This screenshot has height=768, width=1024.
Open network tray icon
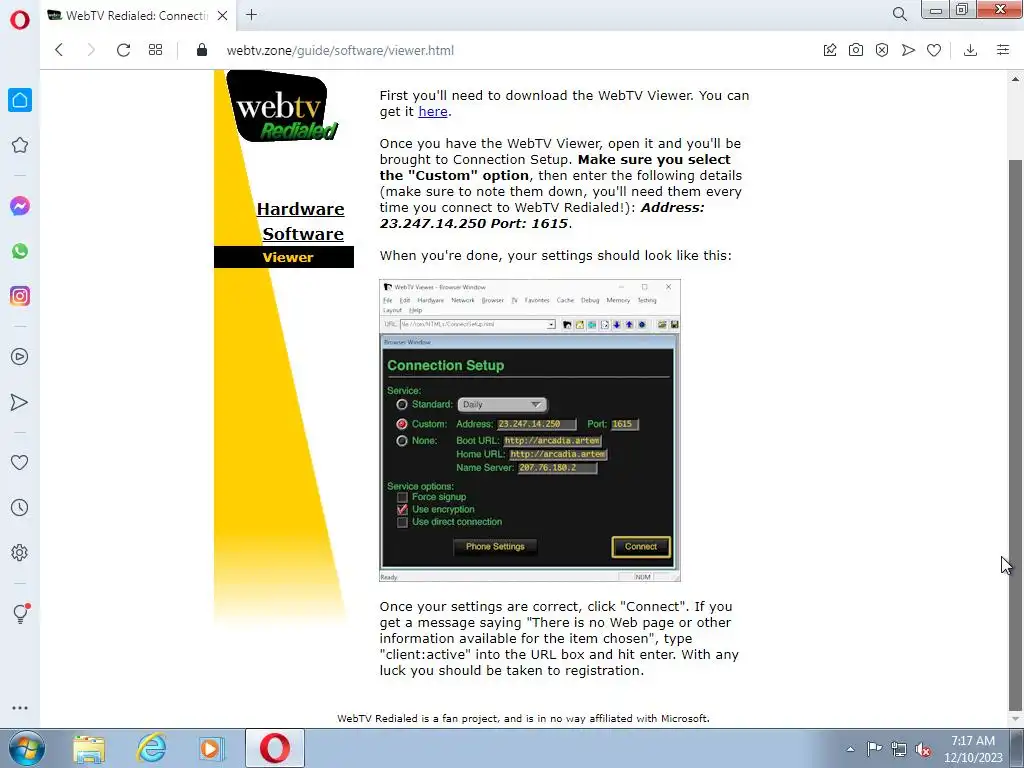(899, 749)
